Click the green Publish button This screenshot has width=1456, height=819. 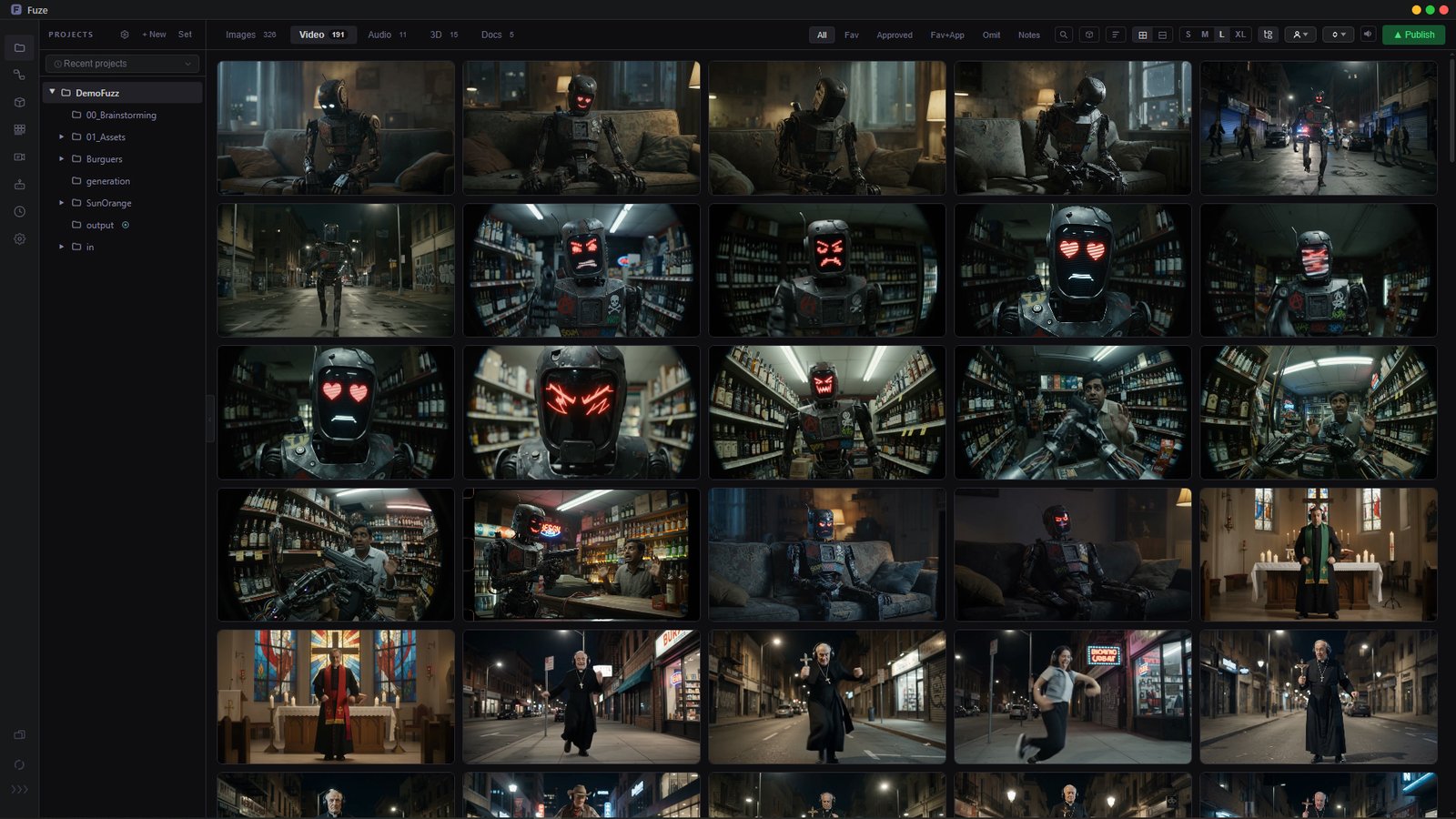(x=1414, y=35)
